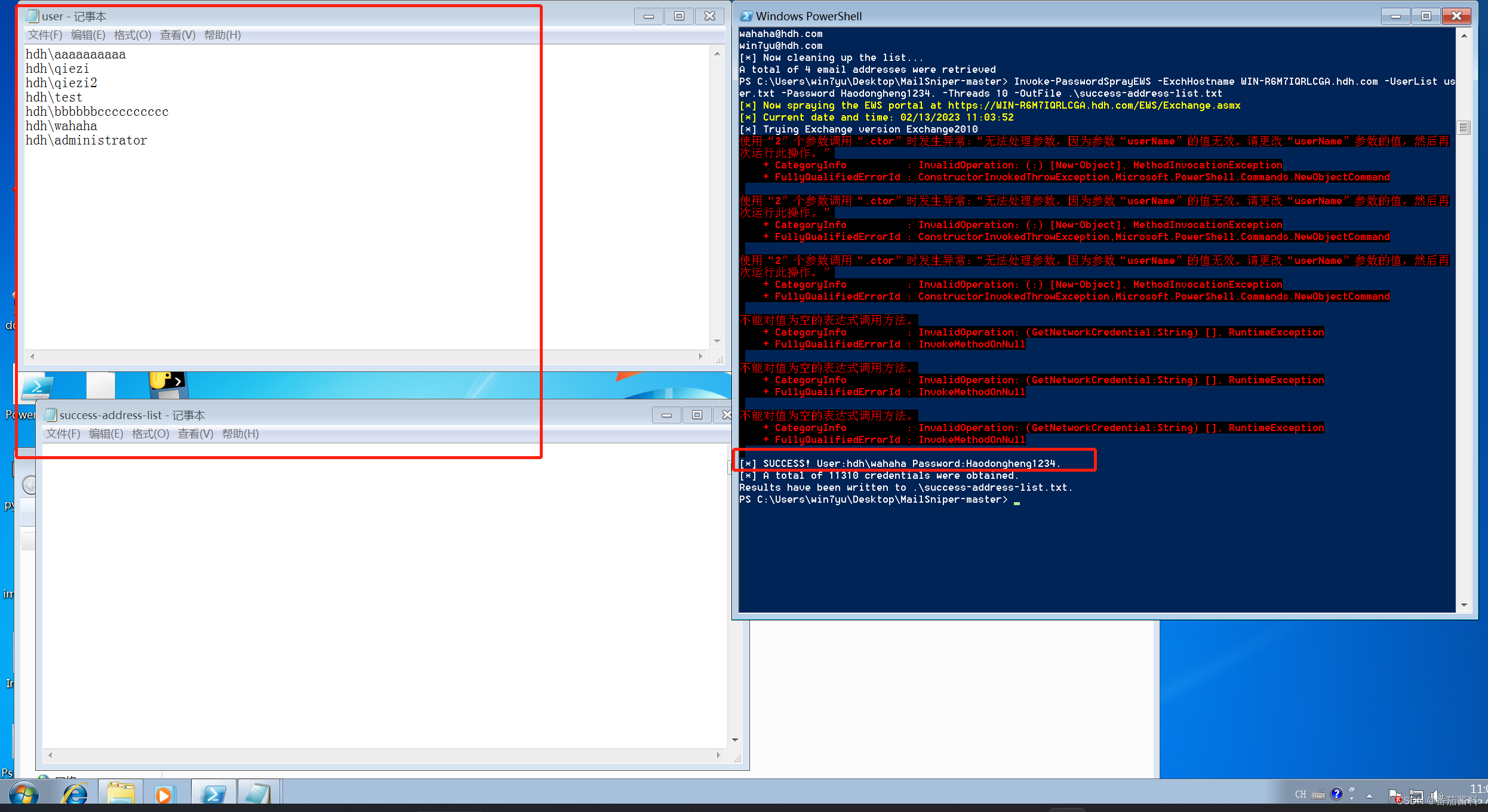Click PowerShell scrollbar down arrow
Image resolution: width=1488 pixels, height=812 pixels.
coord(1464,605)
